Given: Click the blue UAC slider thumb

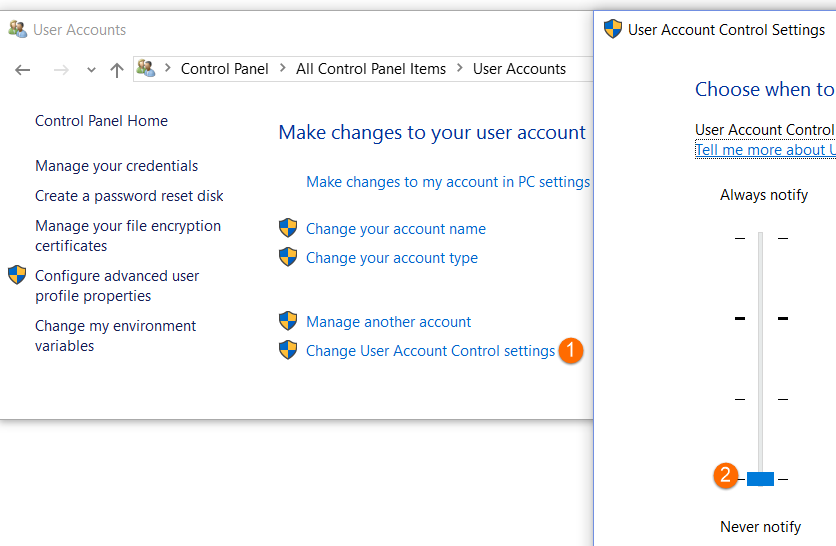Looking at the screenshot, I should pyautogui.click(x=760, y=479).
